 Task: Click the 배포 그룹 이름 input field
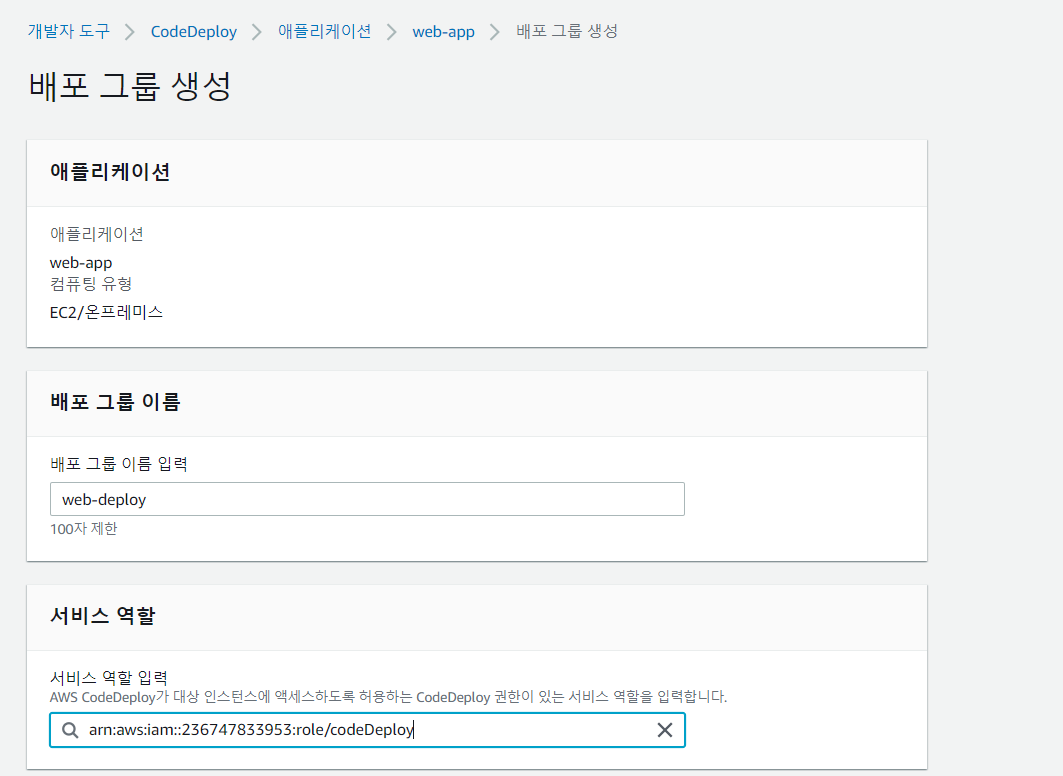pyautogui.click(x=367, y=499)
